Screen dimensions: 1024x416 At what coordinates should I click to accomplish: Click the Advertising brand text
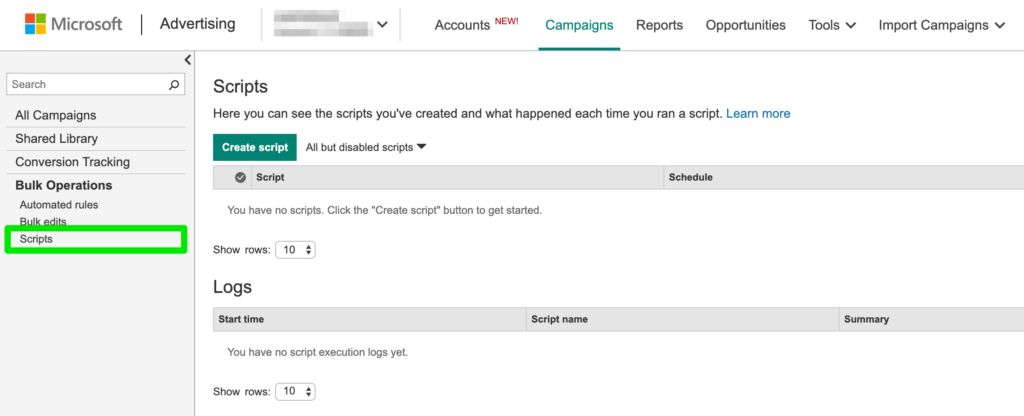click(x=197, y=24)
